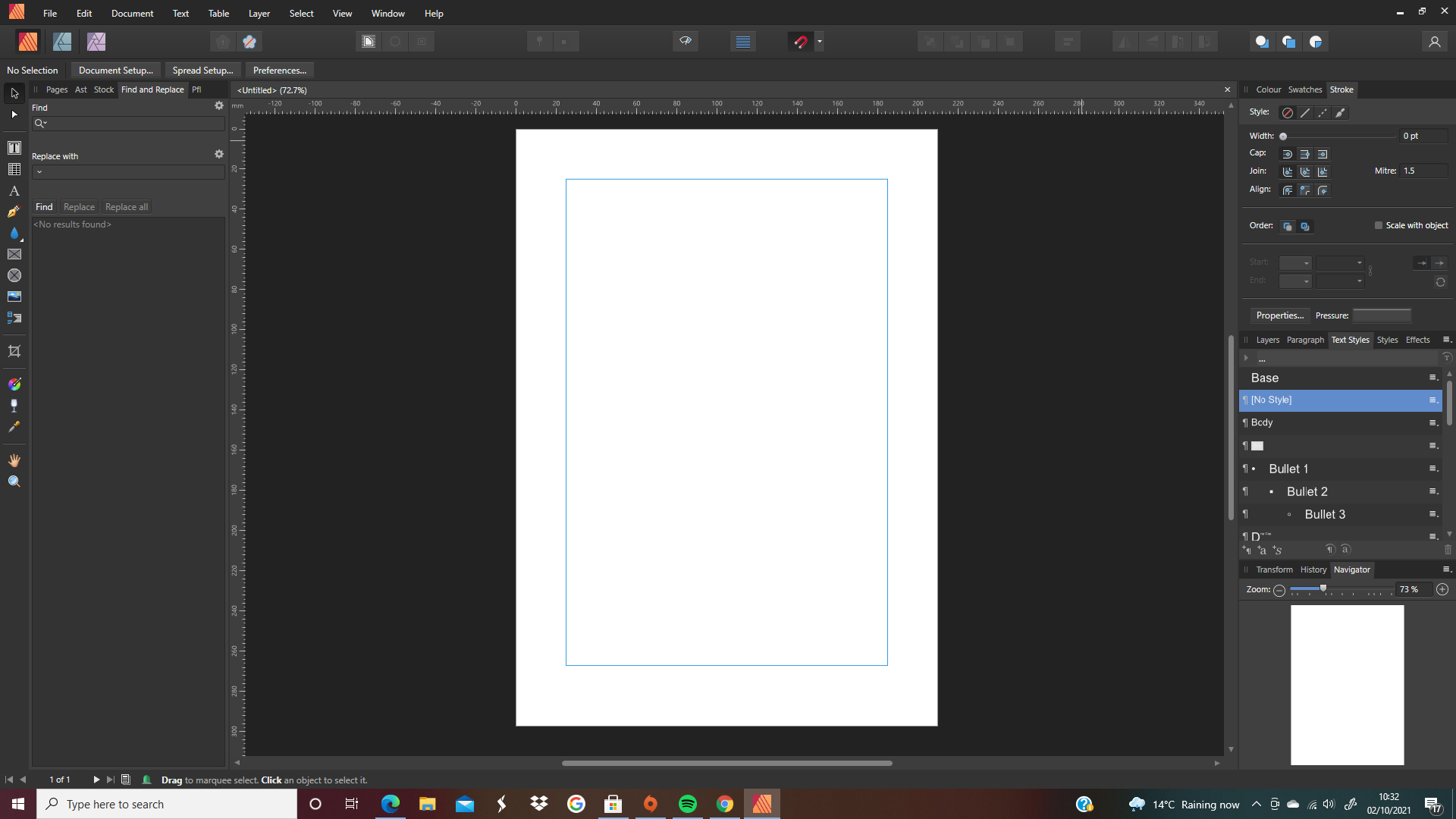The image size is (1456, 819).
Task: Select the Pen tool
Action: tap(14, 212)
